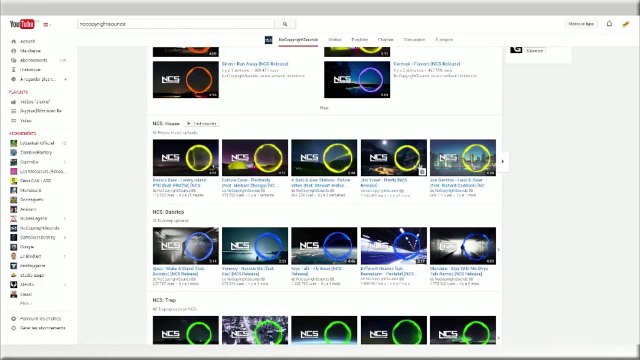The height and width of the screenshot is (360, 640).
Task: Open second NCS: Trap thumbnail with city aerial
Action: click(255, 330)
